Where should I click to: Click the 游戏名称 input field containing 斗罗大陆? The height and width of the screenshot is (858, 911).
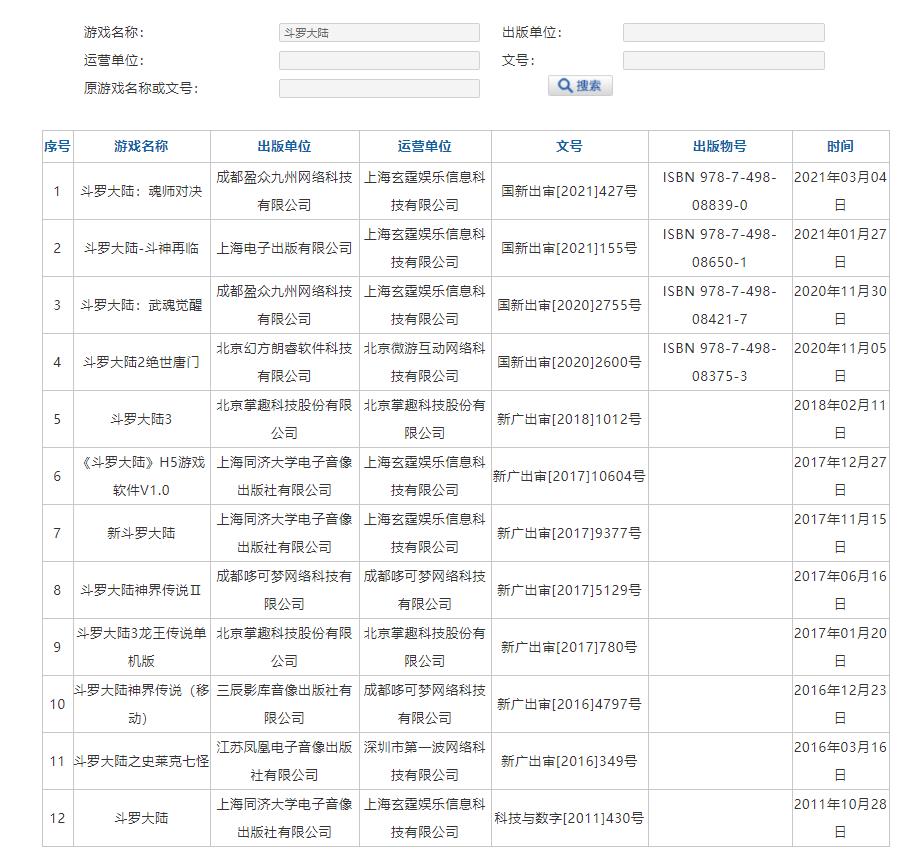tap(379, 33)
